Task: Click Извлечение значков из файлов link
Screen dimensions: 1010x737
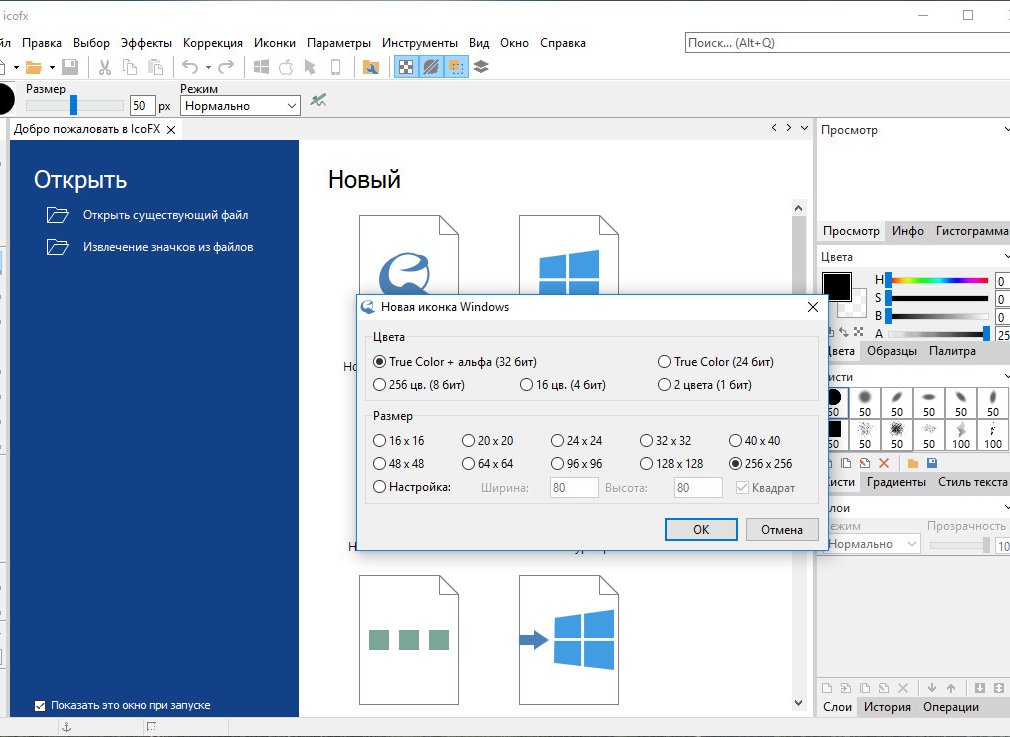Action: 168,247
